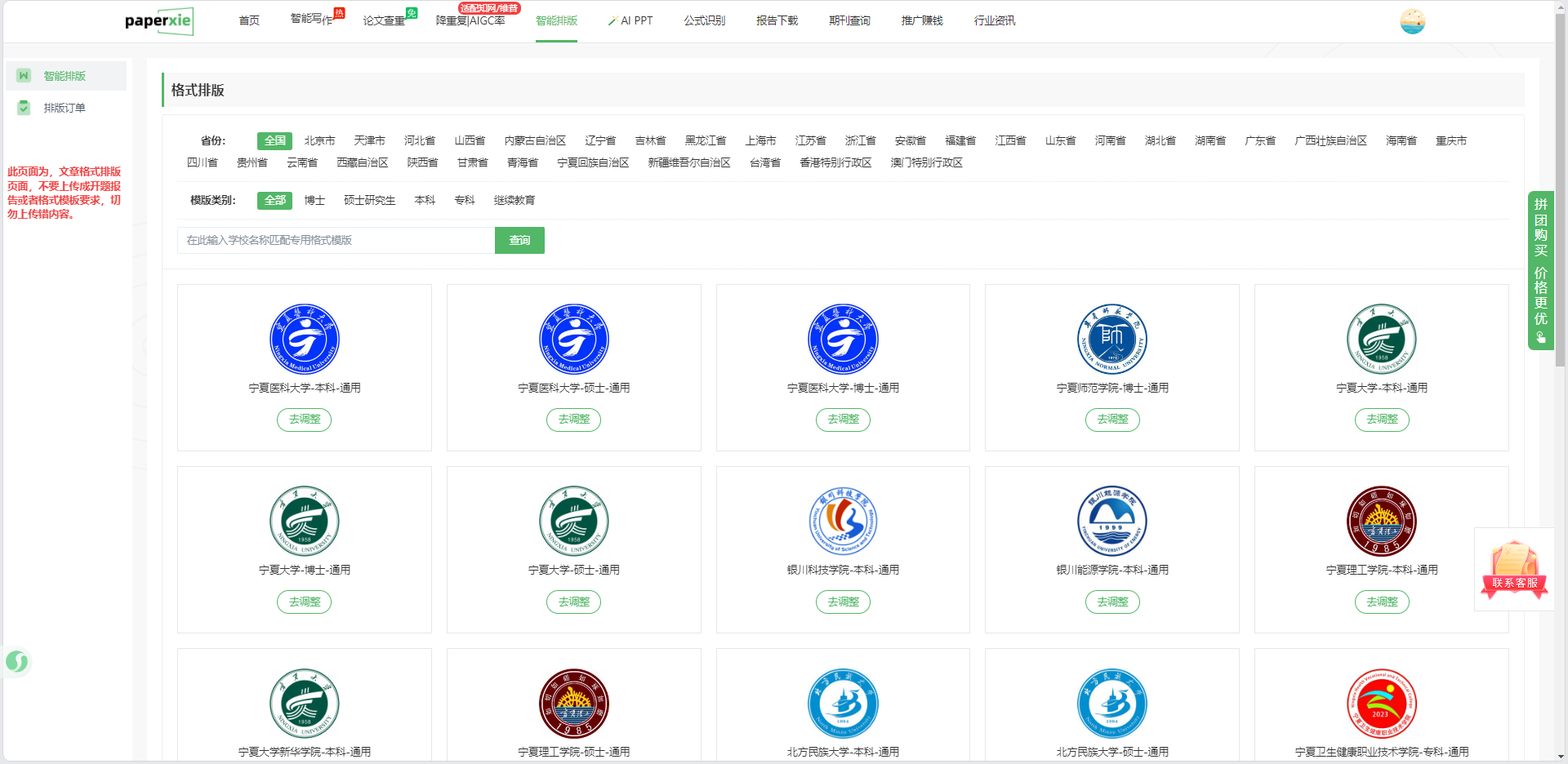Choose 宁夏回族自治区 province filter

pos(593,162)
